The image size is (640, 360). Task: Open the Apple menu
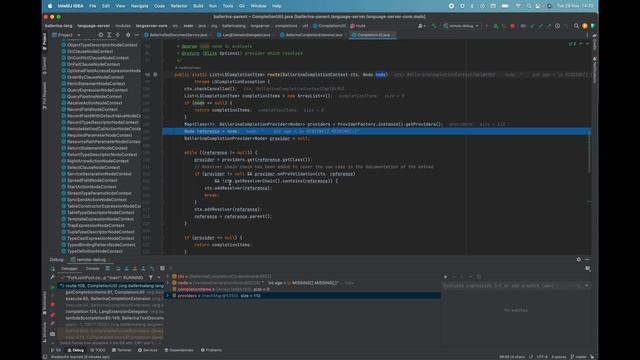[50, 6]
